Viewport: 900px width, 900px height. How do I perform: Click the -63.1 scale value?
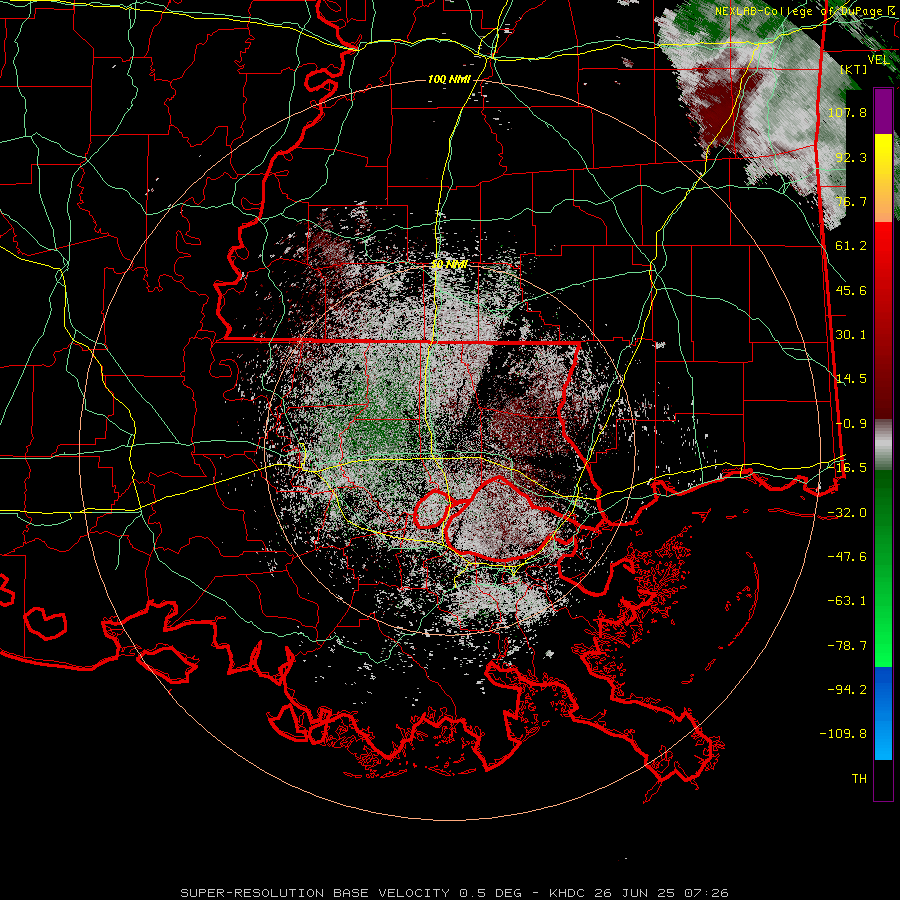(847, 601)
